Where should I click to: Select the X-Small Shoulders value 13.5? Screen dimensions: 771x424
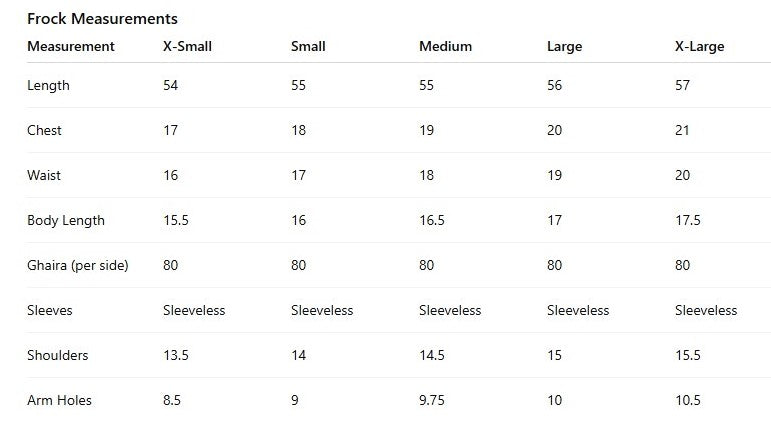point(175,355)
